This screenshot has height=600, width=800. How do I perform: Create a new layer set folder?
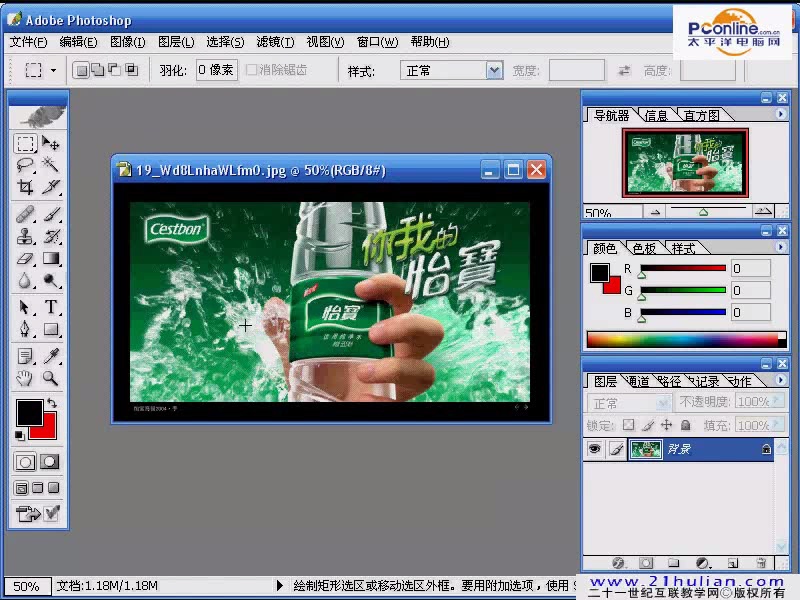pyautogui.click(x=673, y=563)
